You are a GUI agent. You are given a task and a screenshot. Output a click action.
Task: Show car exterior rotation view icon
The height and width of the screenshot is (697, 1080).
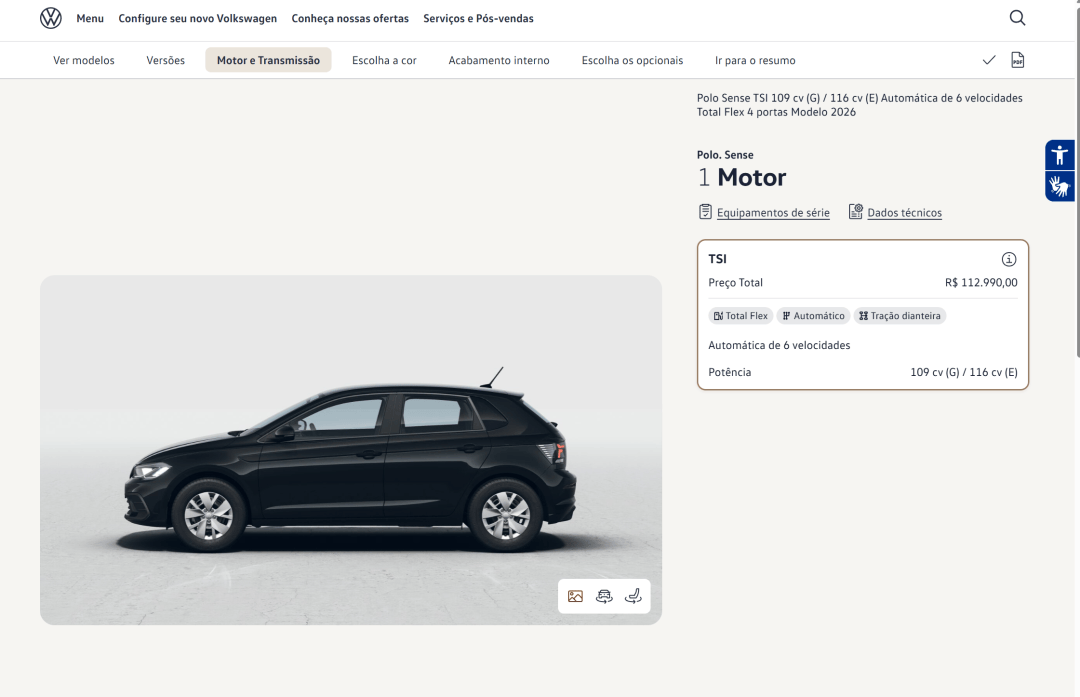pos(604,596)
